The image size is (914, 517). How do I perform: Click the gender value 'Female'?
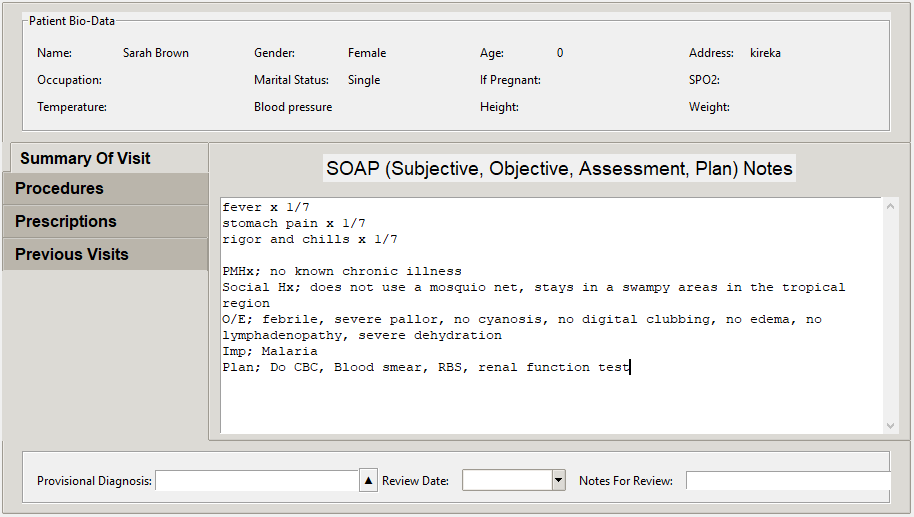pyautogui.click(x=367, y=53)
